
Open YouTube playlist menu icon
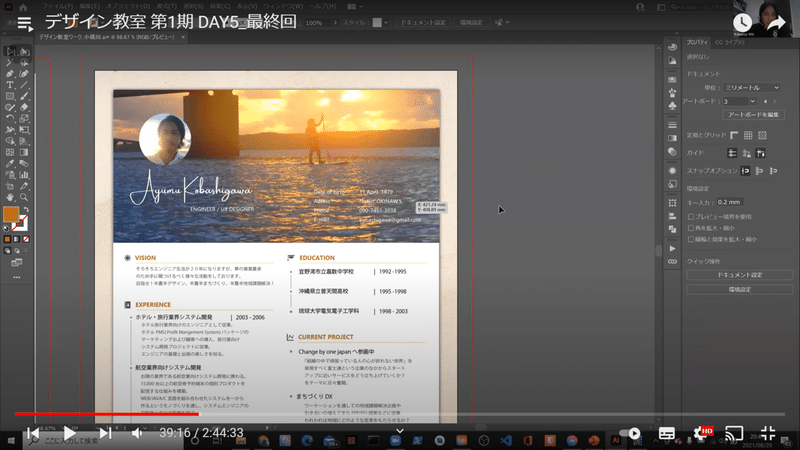pos(24,23)
